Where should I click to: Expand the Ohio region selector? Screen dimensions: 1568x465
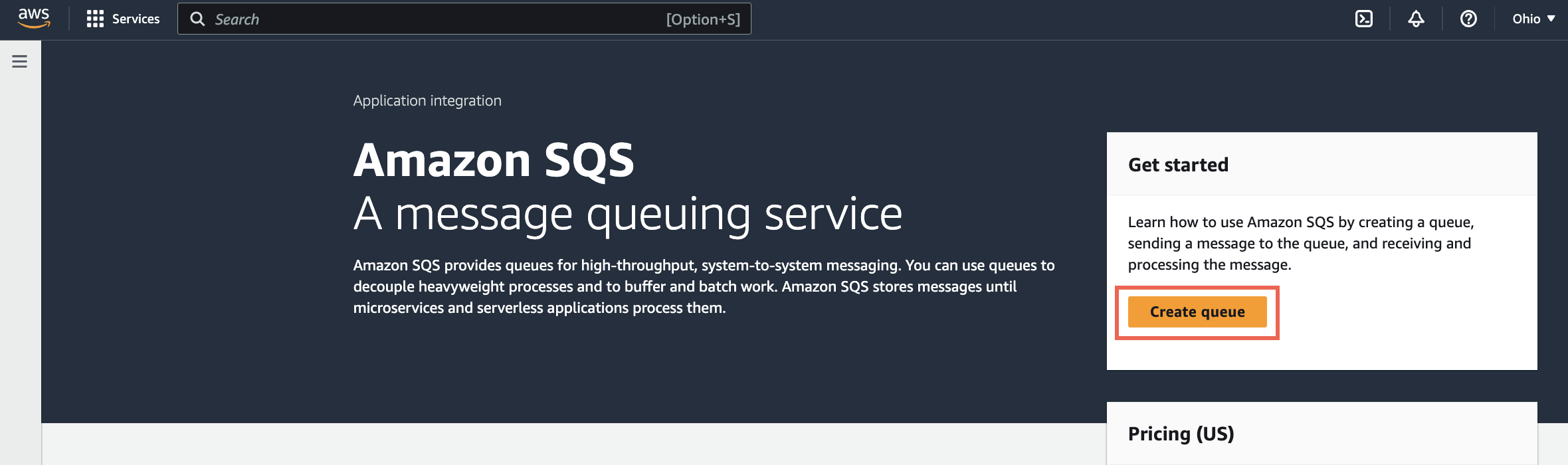coord(1526,19)
